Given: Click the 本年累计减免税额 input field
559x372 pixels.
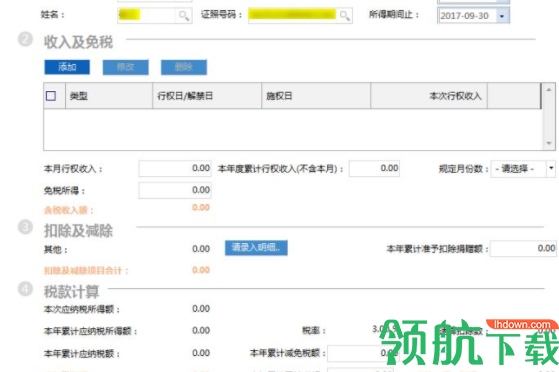Looking at the screenshot, I should pos(363,353).
